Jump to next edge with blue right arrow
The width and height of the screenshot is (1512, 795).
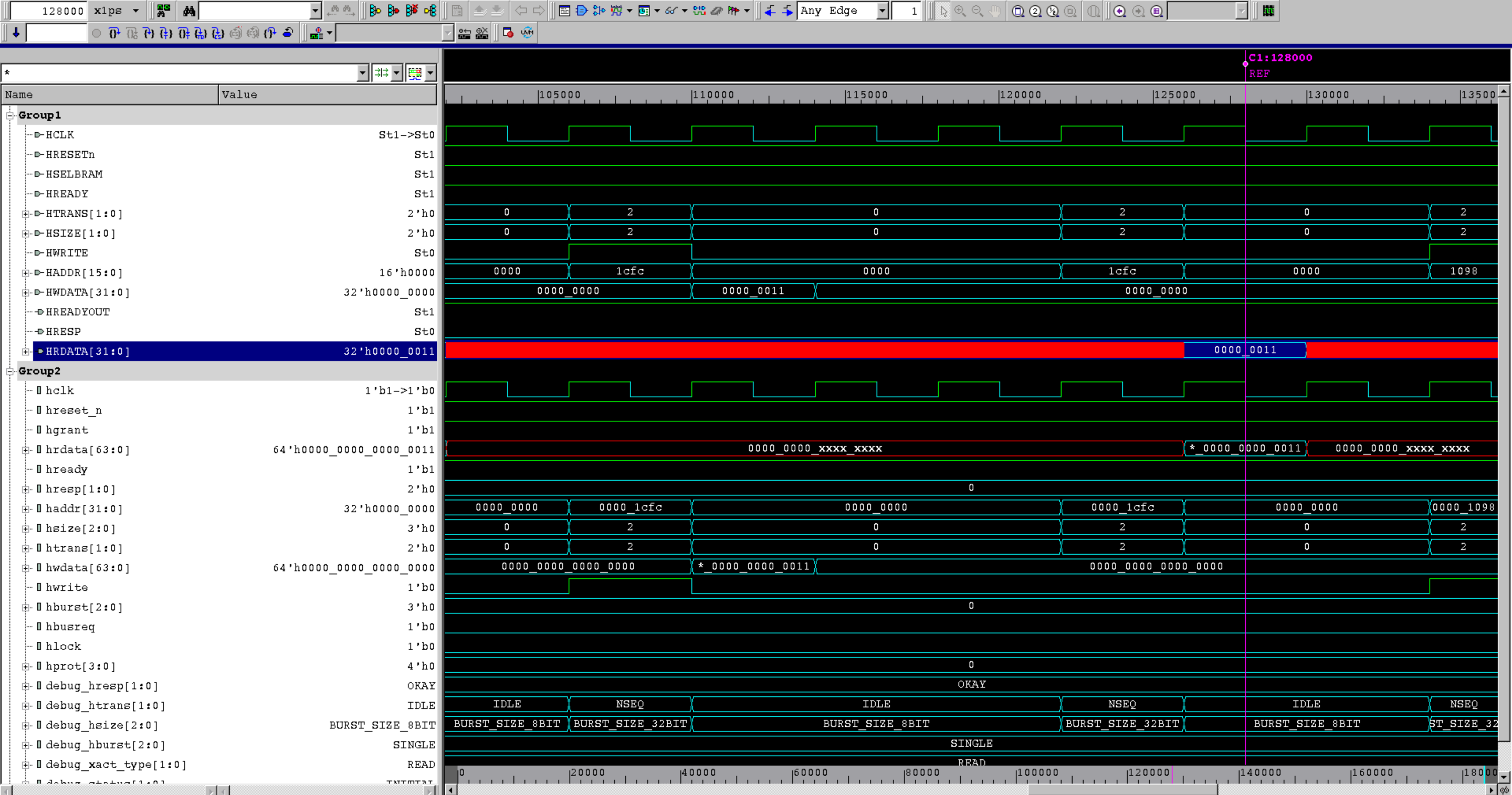[787, 10]
